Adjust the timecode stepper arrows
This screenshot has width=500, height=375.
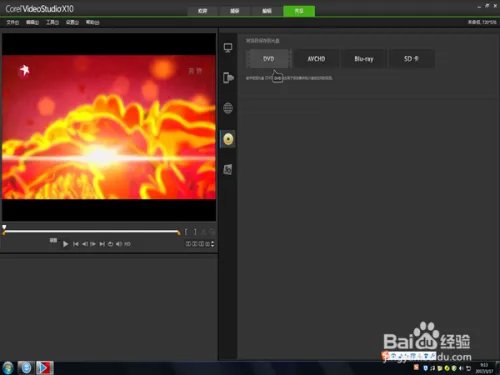pyautogui.click(x=212, y=244)
